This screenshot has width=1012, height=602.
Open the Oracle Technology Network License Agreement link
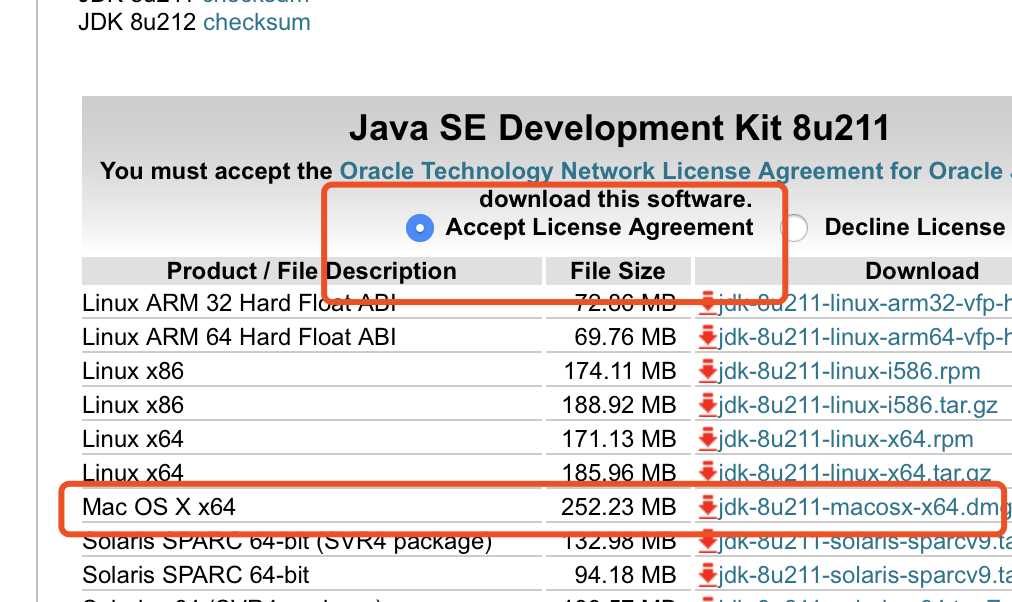tap(675, 171)
